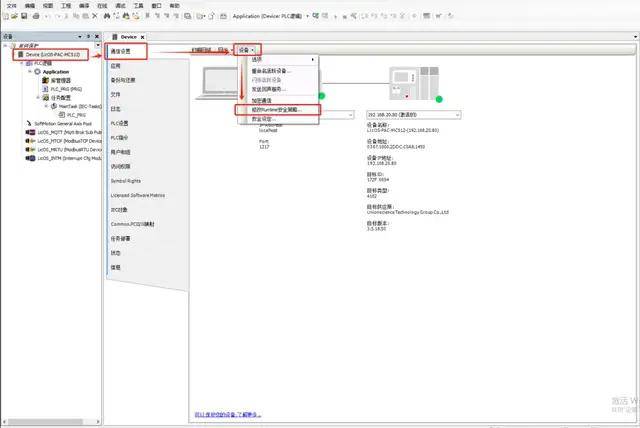Click the green status dot beside the PLC
Image resolution: width=640 pixels, height=428 pixels.
click(x=438, y=98)
